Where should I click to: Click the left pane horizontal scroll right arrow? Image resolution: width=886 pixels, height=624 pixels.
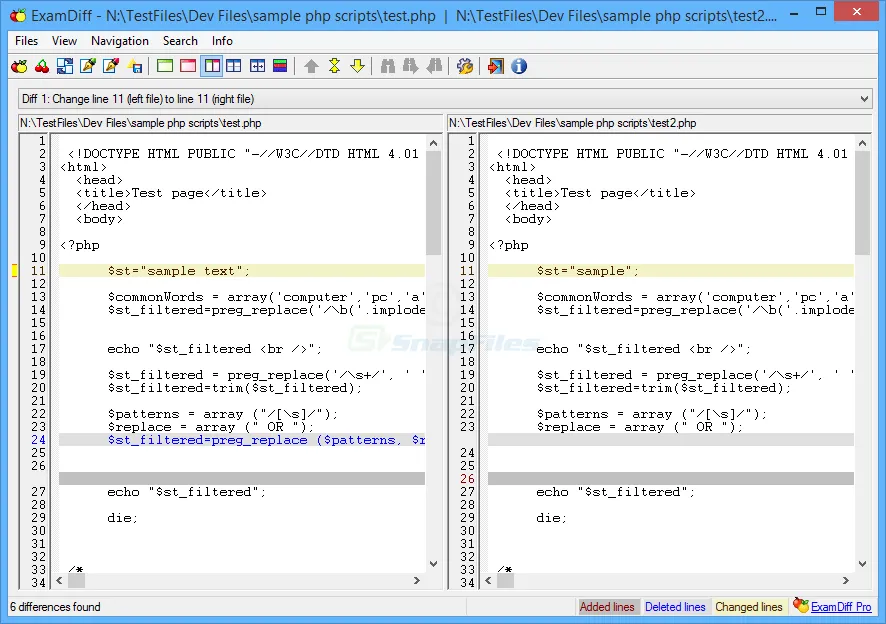417,580
